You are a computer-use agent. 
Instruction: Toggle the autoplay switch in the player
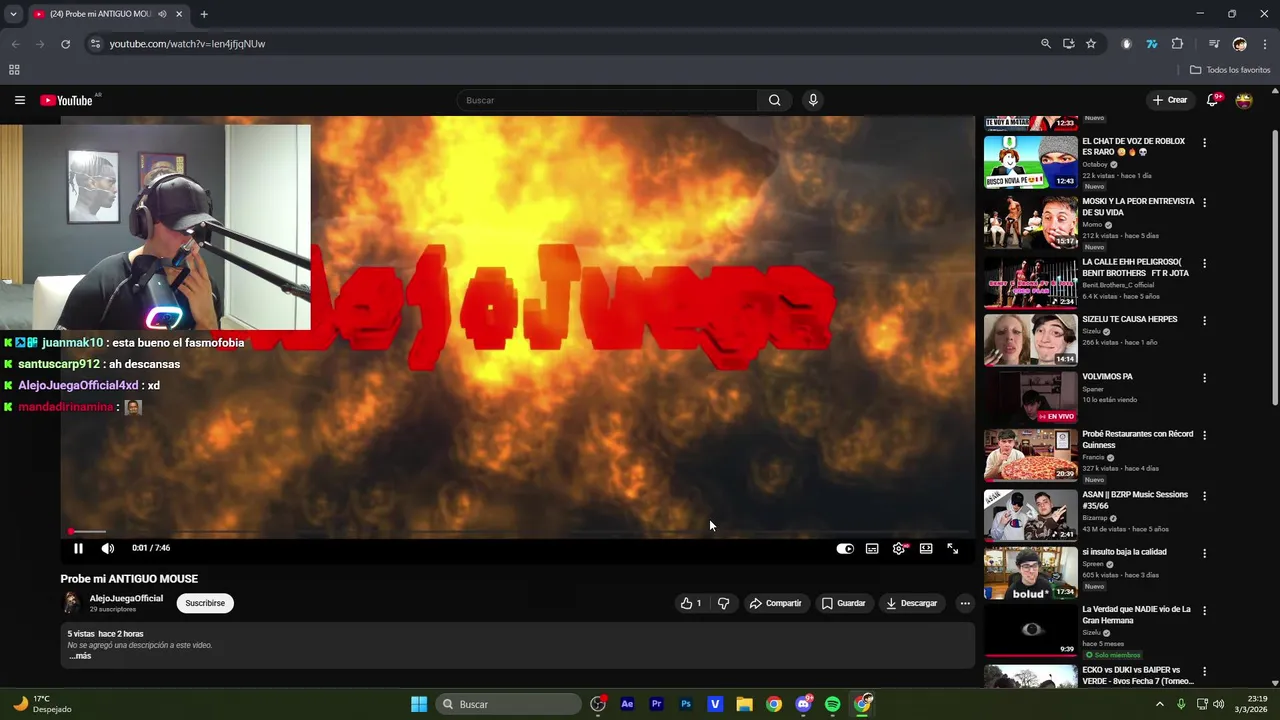click(845, 548)
